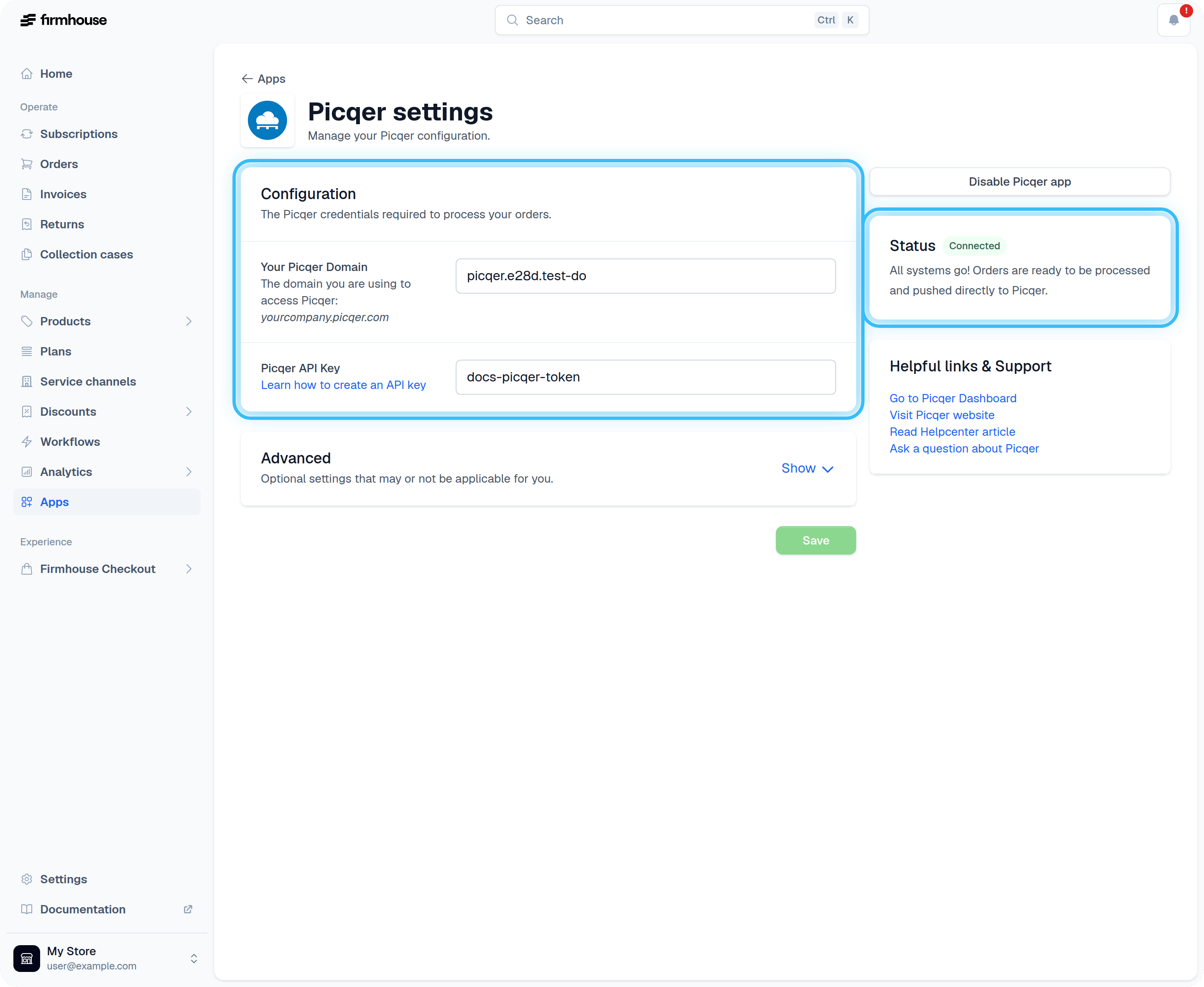Click the firmhouse logo
Viewport: 1204px width, 987px height.
63,20
